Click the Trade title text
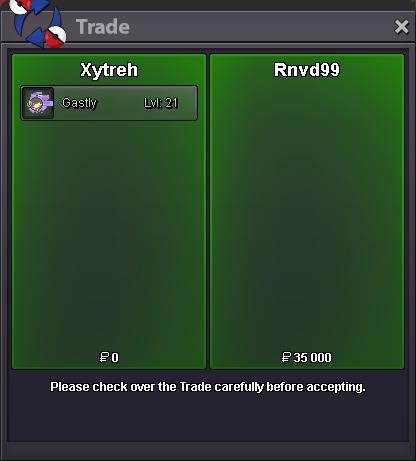The width and height of the screenshot is (416, 461). pos(103,27)
